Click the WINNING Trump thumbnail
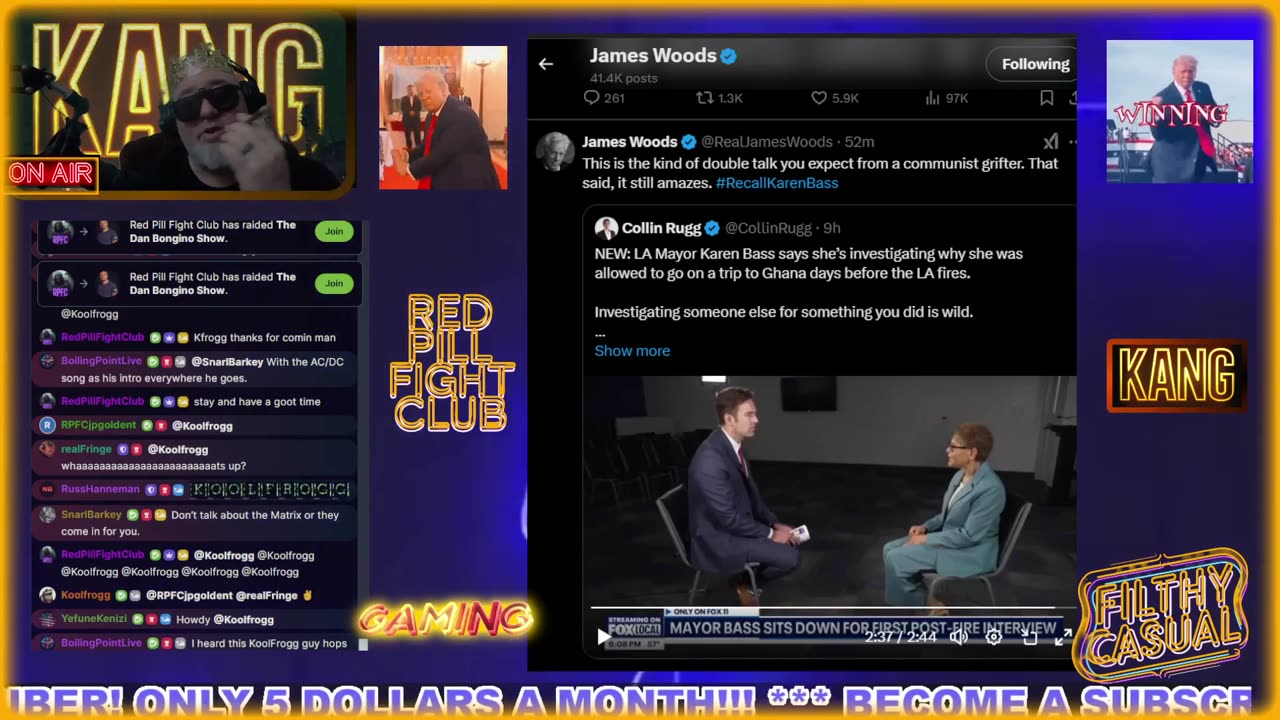Image resolution: width=1280 pixels, height=720 pixels. [x=1180, y=111]
